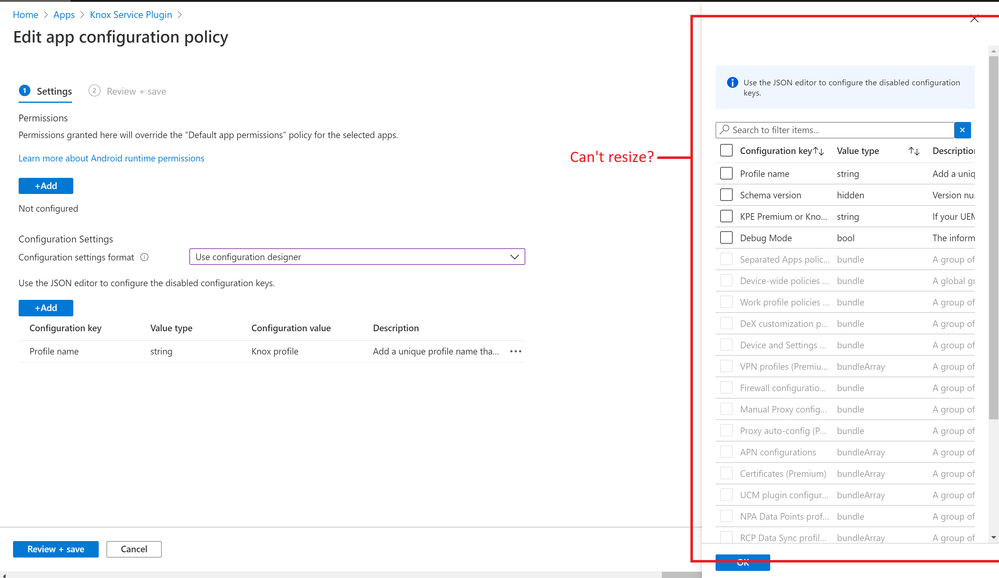Click the Search to filter items field
Screen dimensions: 999x578
(x=835, y=130)
